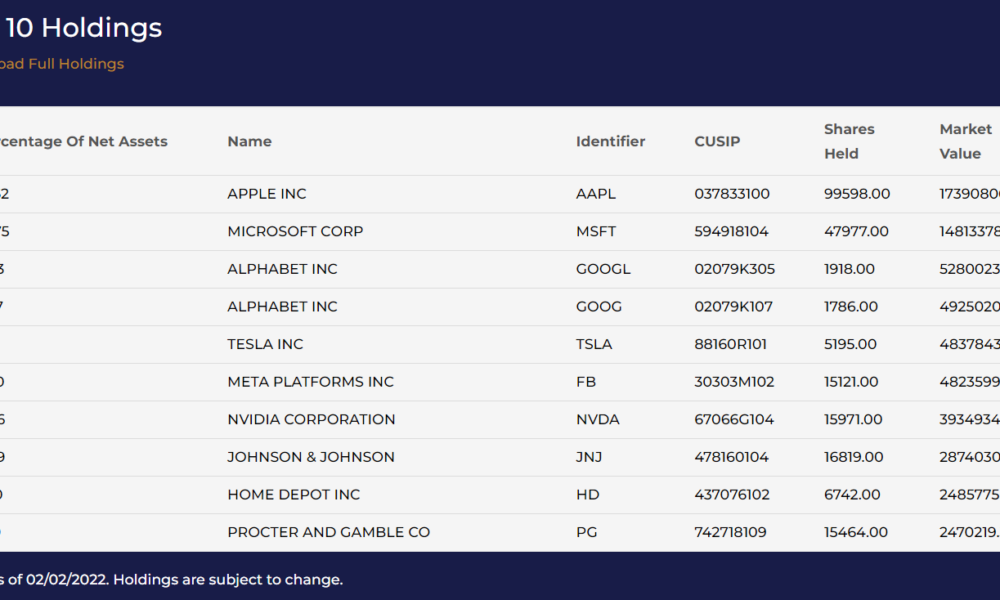Select the APPLE INC name cell
The height and width of the screenshot is (600, 1000).
click(267, 194)
